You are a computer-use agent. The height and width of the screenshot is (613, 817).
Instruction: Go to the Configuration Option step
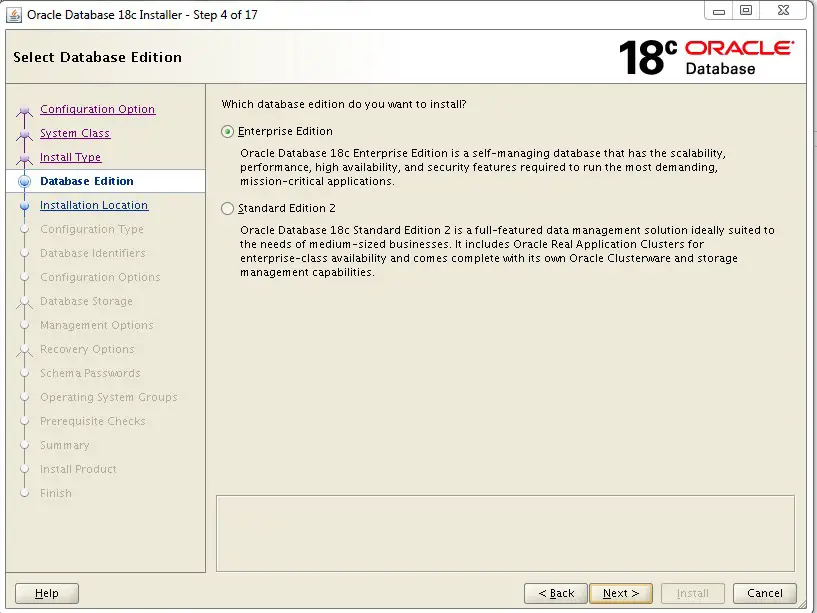point(97,109)
